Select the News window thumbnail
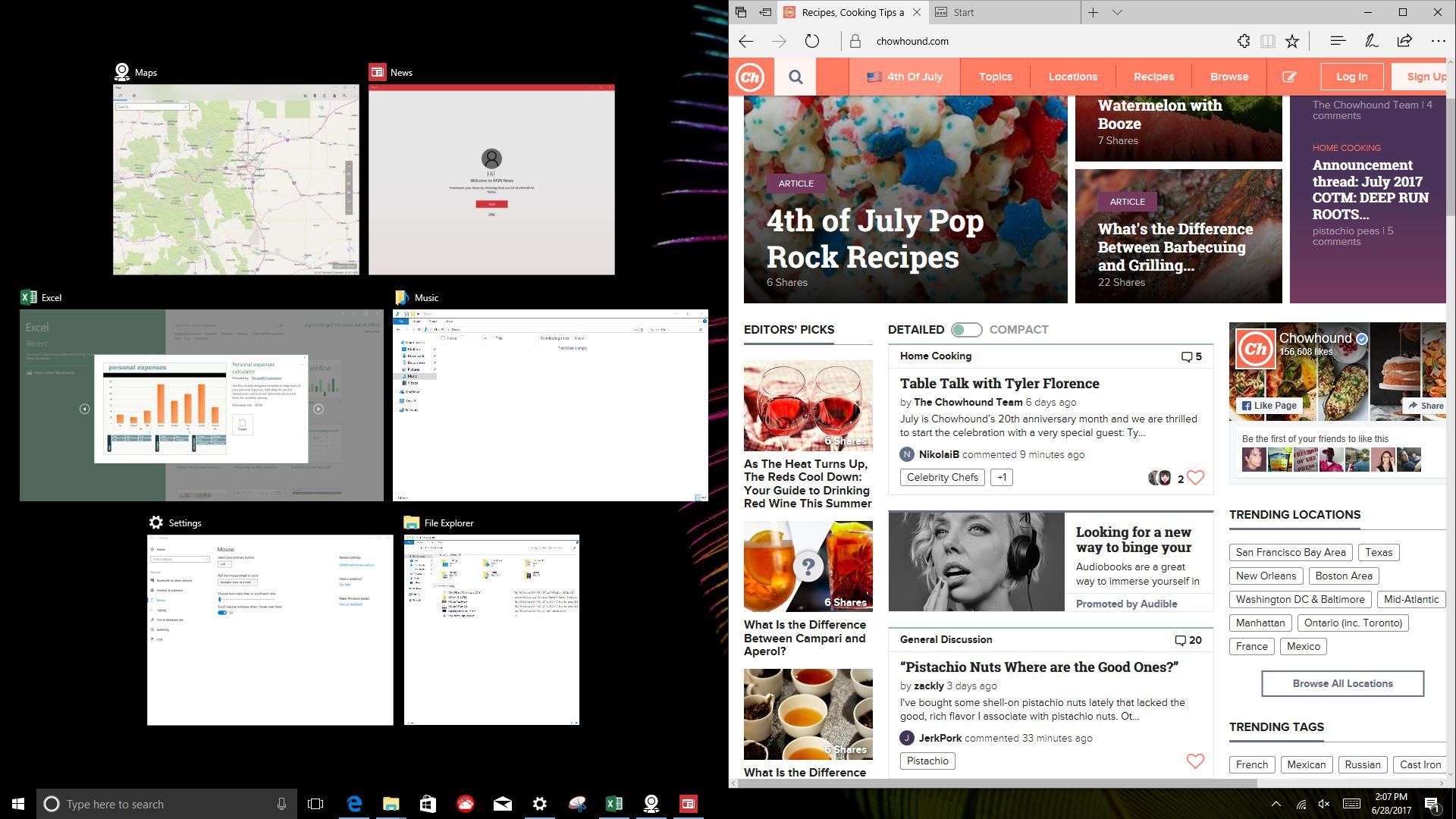This screenshot has height=819, width=1456. [491, 180]
